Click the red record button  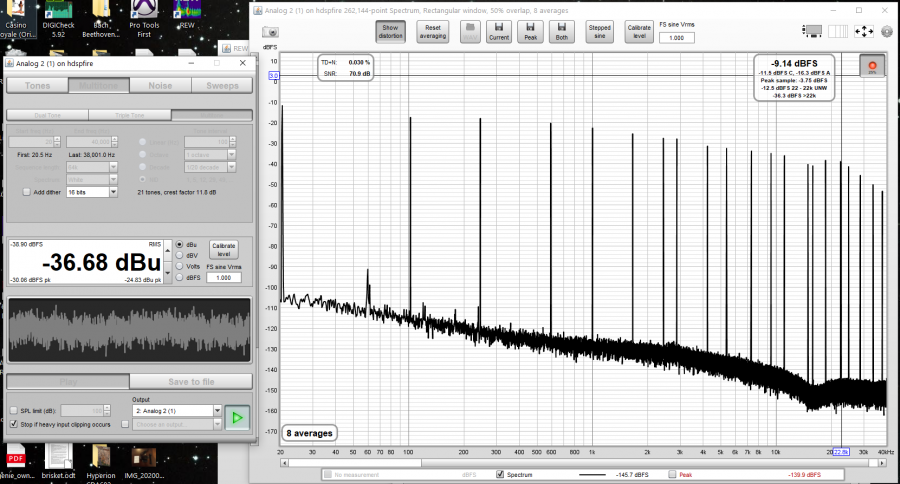(x=872, y=66)
